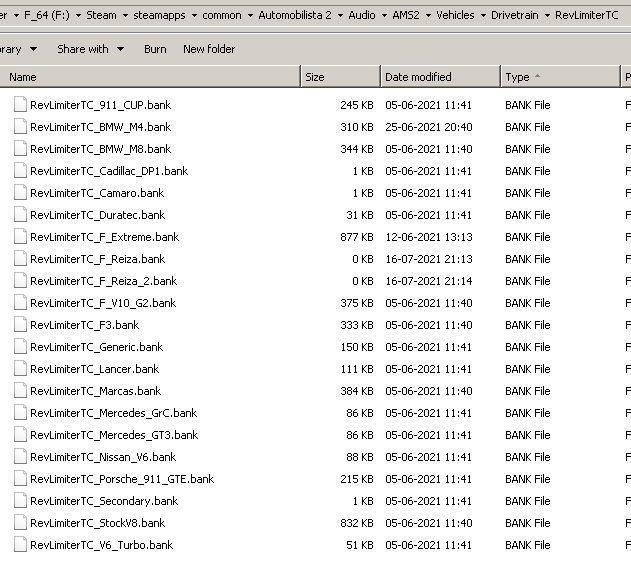Click the RevLimiterTC_Nissan_V6.bank file icon
The height and width of the screenshot is (565, 631).
(x=20, y=457)
